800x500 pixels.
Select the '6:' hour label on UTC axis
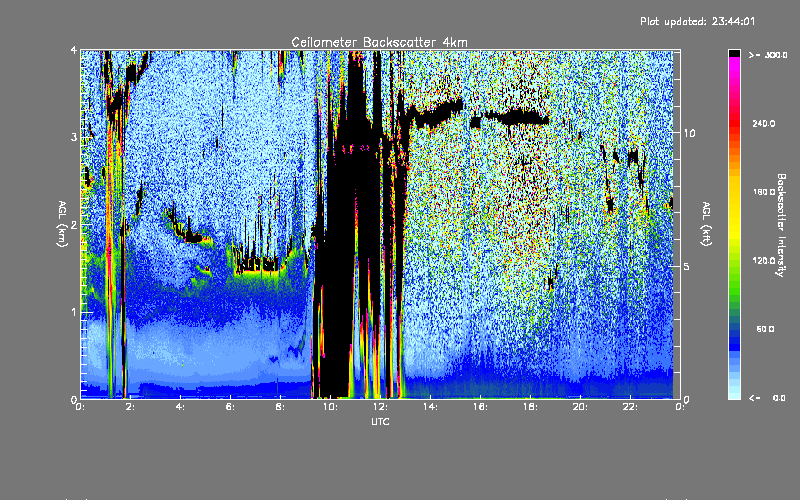(x=231, y=407)
